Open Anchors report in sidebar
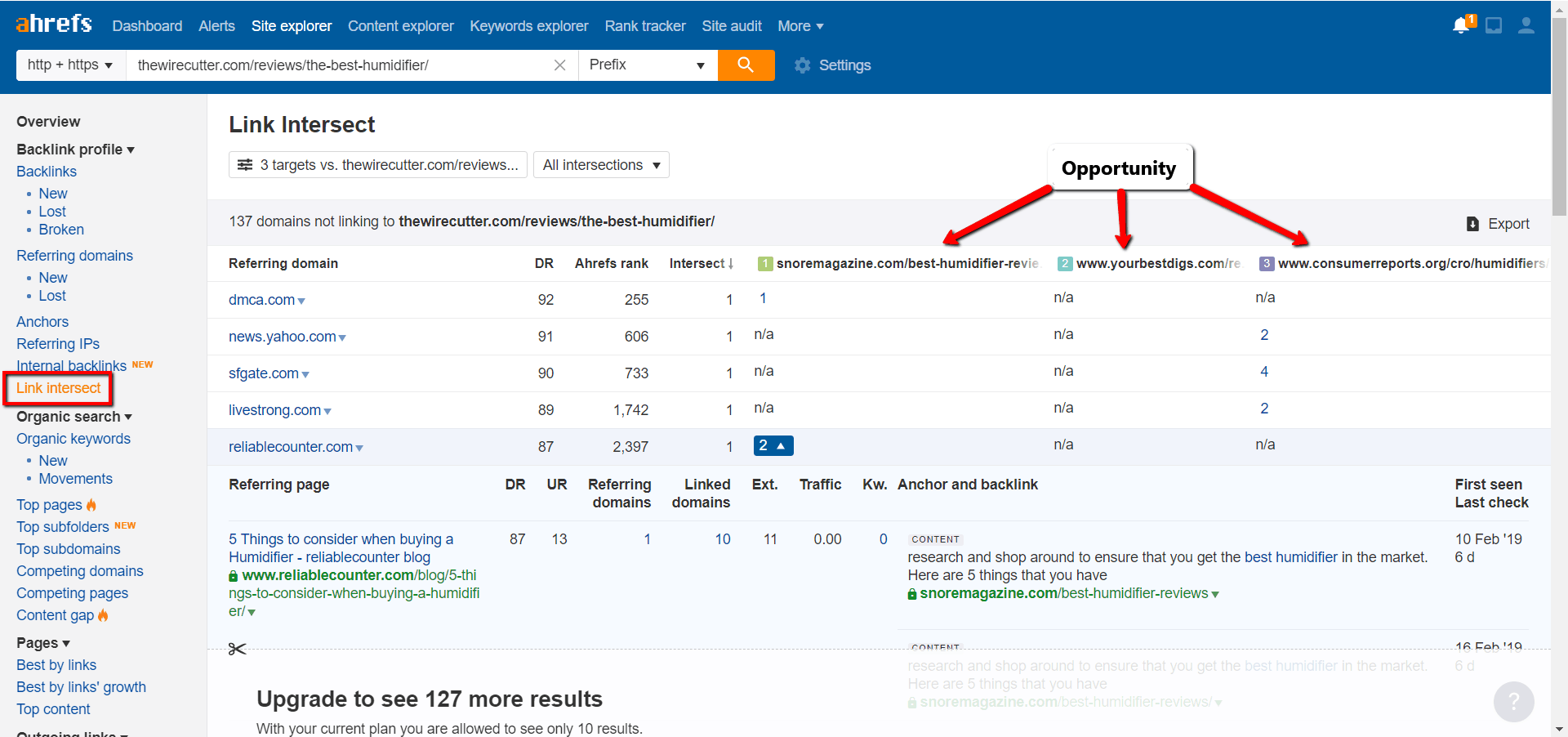1568x737 pixels. [42, 322]
